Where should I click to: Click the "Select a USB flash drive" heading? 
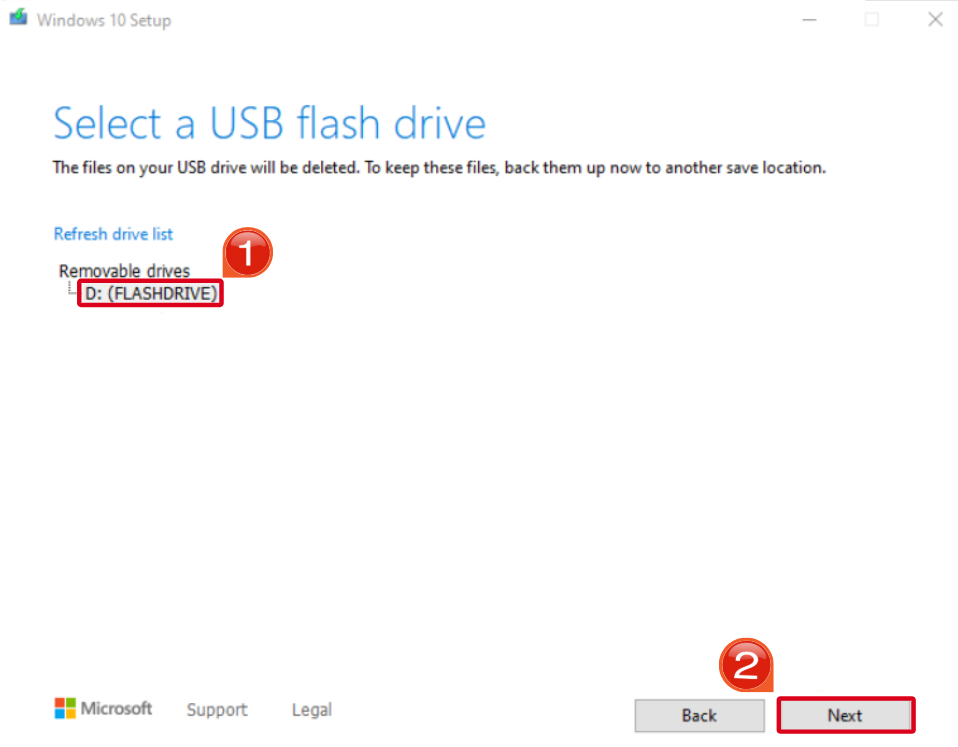[269, 124]
